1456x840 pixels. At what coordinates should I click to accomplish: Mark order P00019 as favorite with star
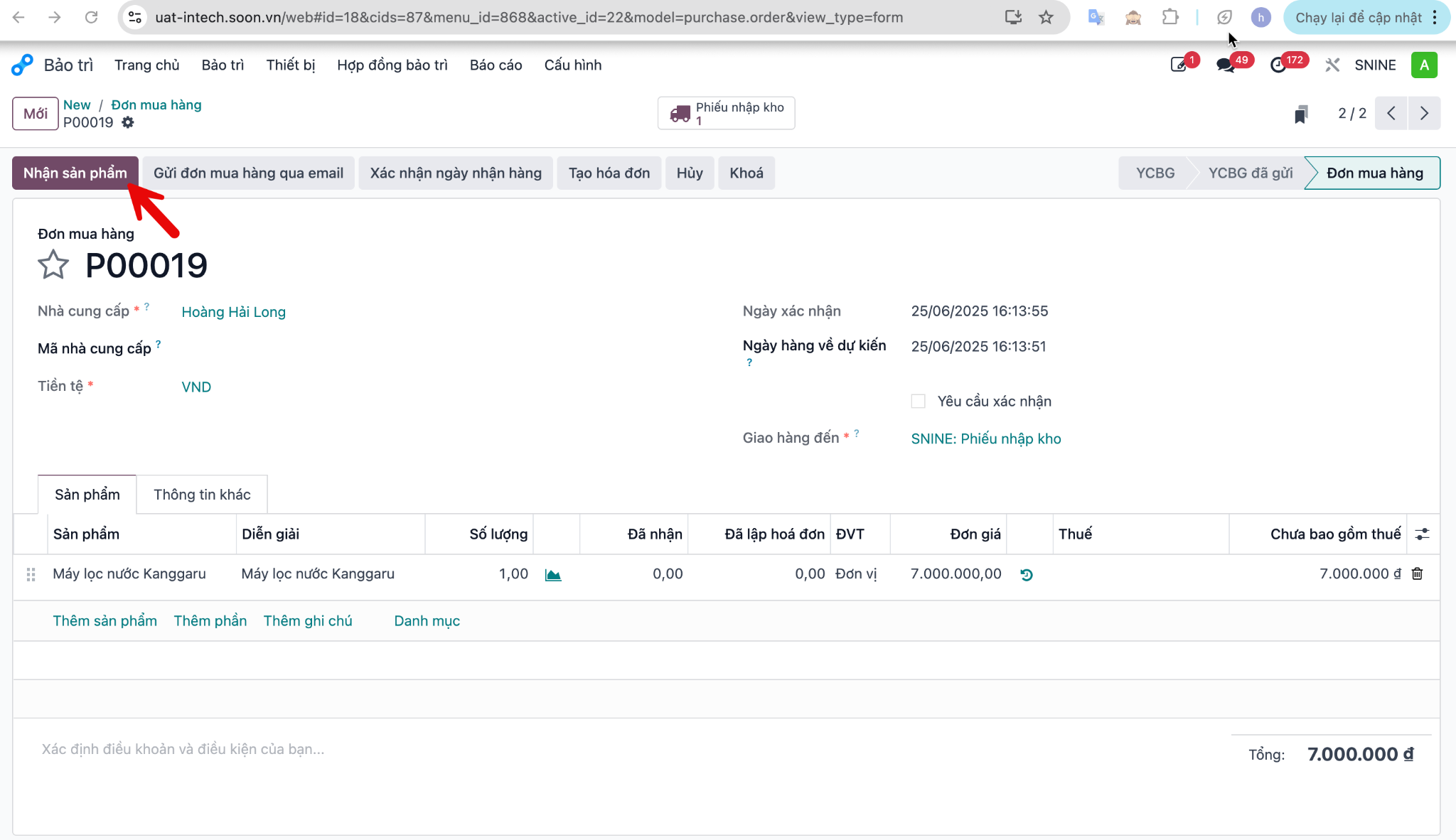(53, 265)
